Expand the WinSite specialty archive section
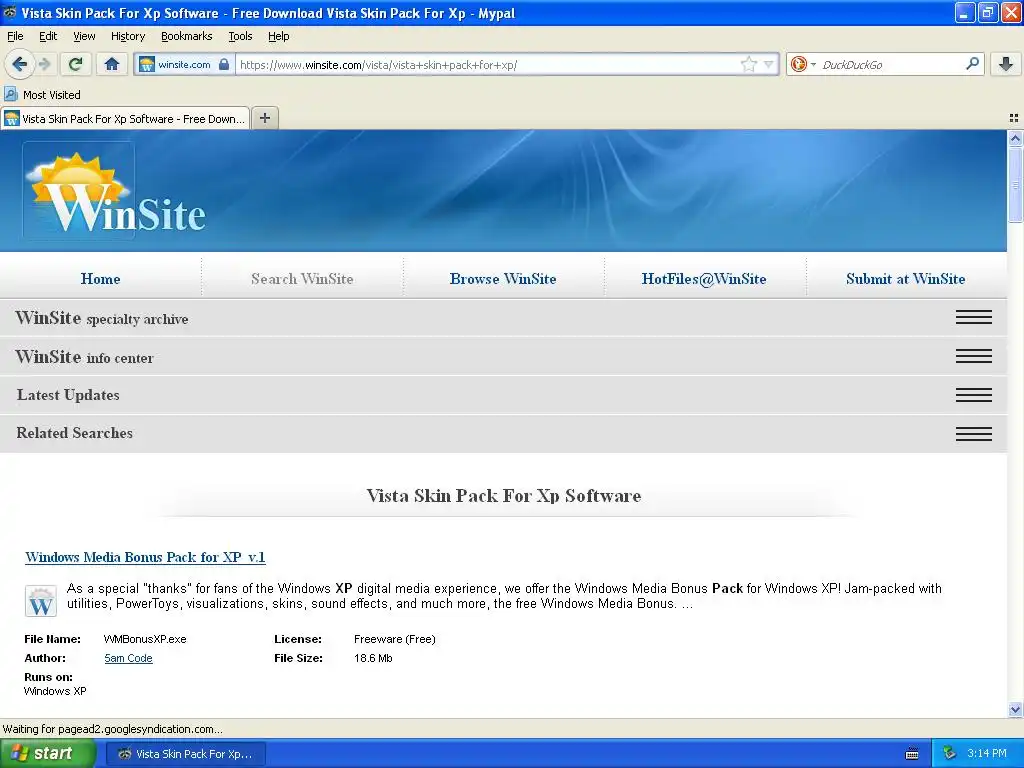Viewport: 1024px width, 768px height. [503, 318]
